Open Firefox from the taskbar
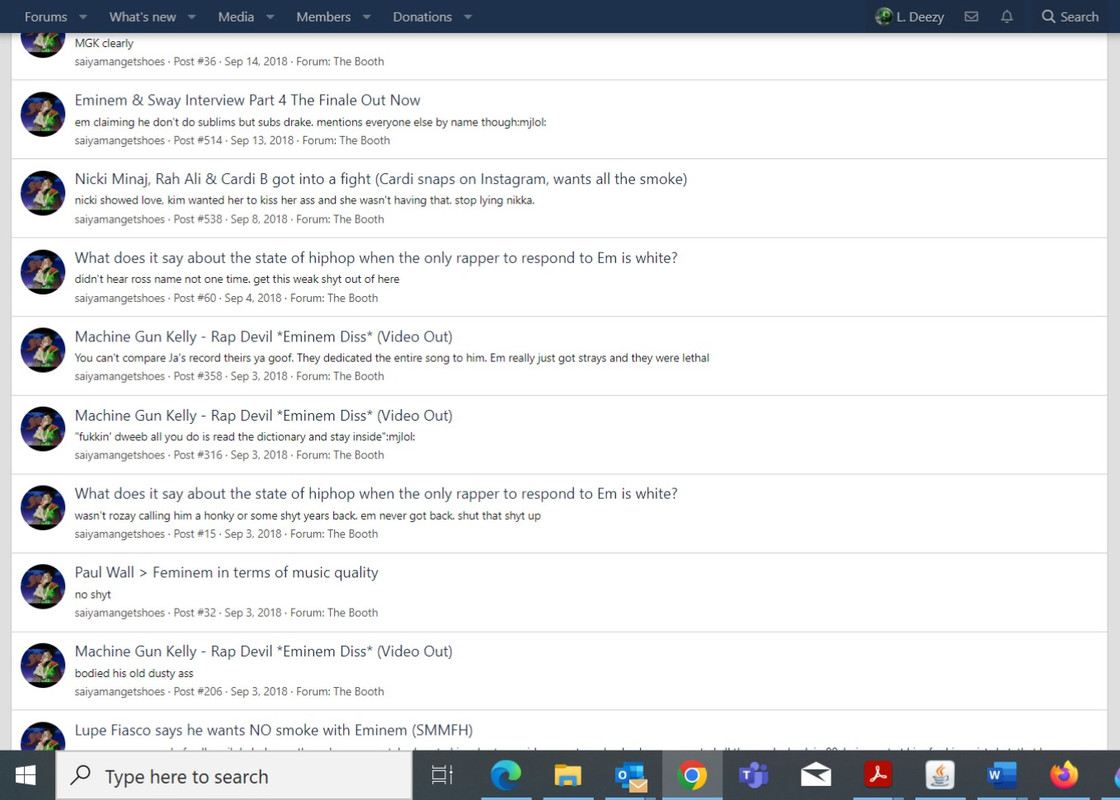Screen dimensions: 1120x800 pyautogui.click(x=1064, y=776)
